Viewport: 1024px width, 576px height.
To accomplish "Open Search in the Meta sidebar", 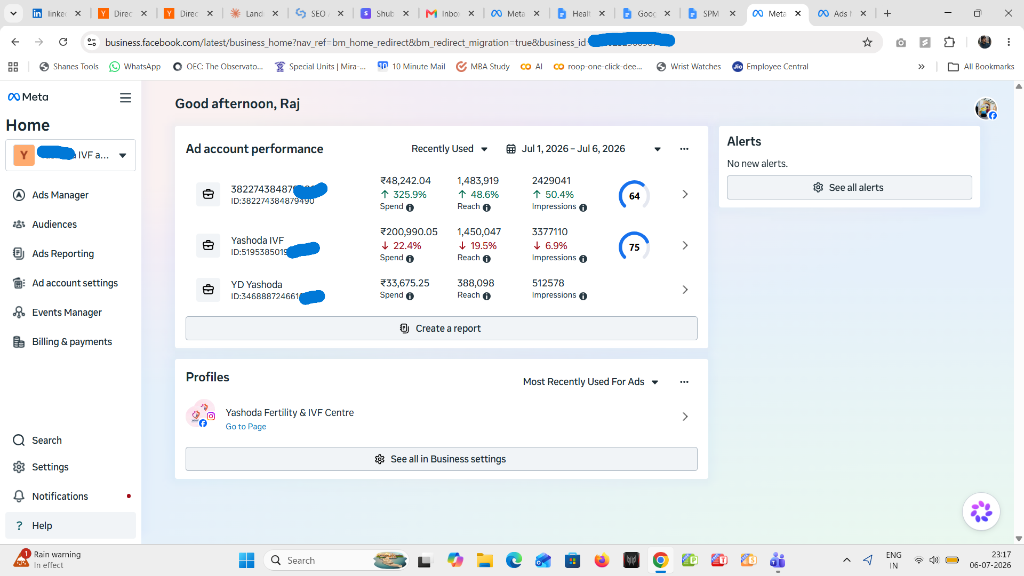I will click(x=46, y=440).
